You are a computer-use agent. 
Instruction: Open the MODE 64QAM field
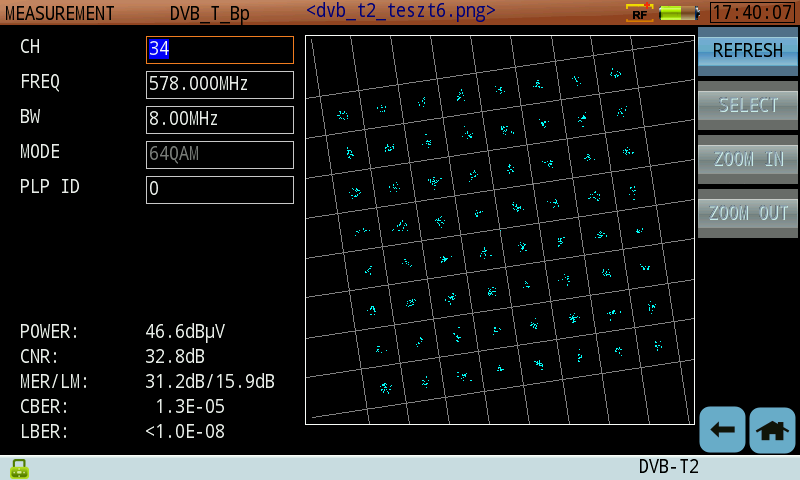[220, 155]
